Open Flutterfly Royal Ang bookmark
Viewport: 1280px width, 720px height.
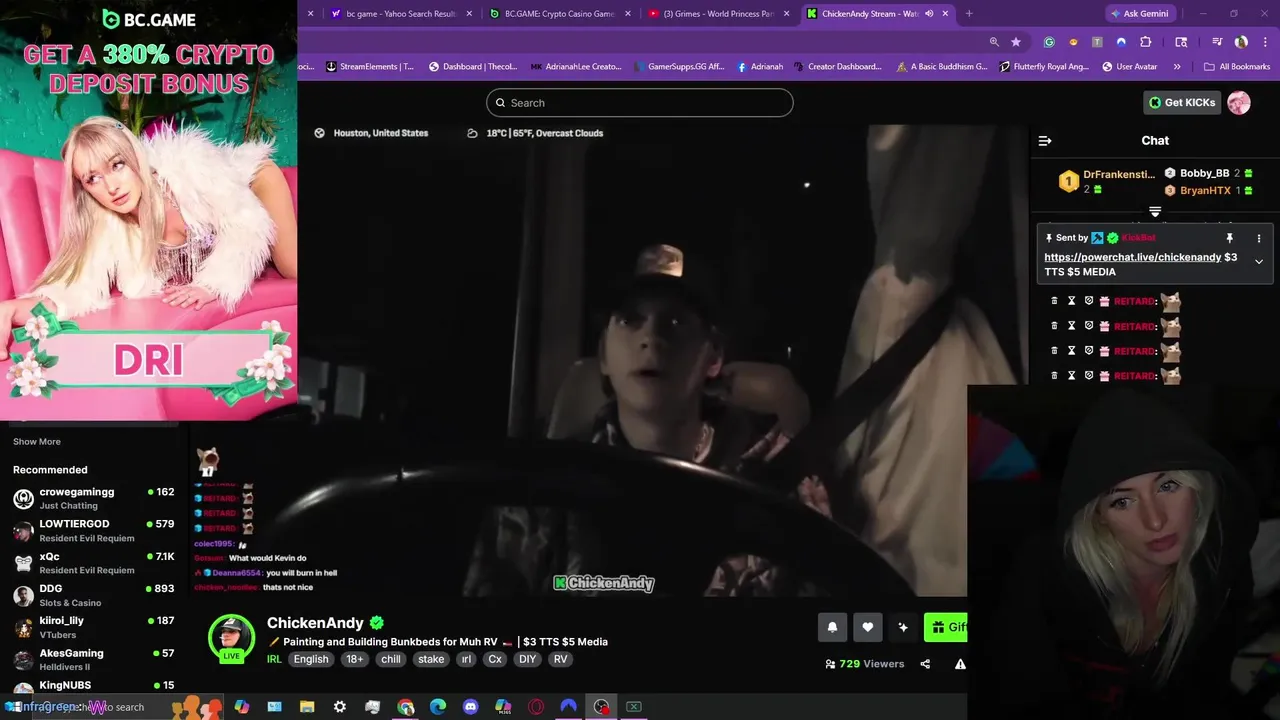click(1043, 67)
